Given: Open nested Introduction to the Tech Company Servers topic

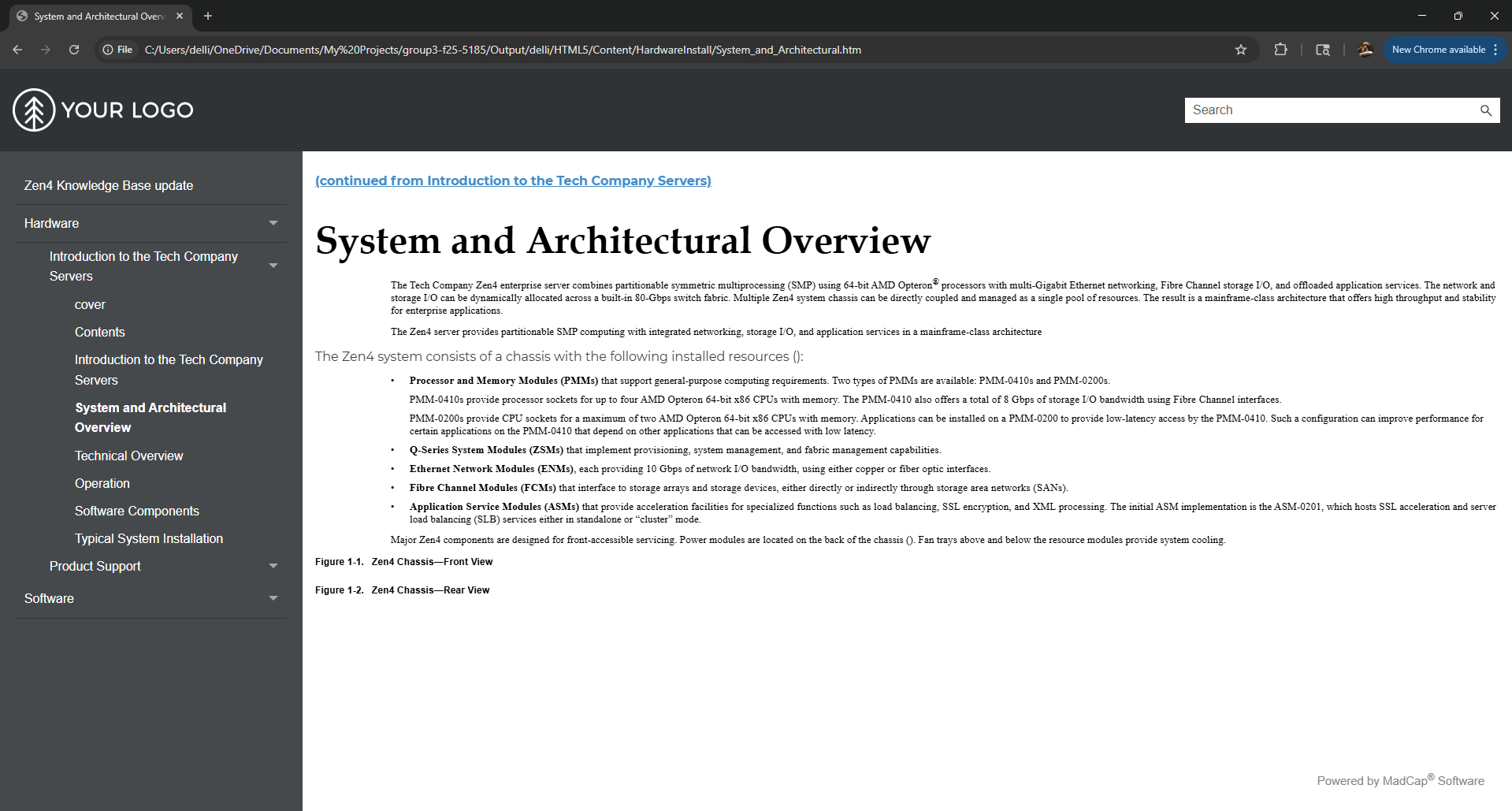Looking at the screenshot, I should (169, 370).
